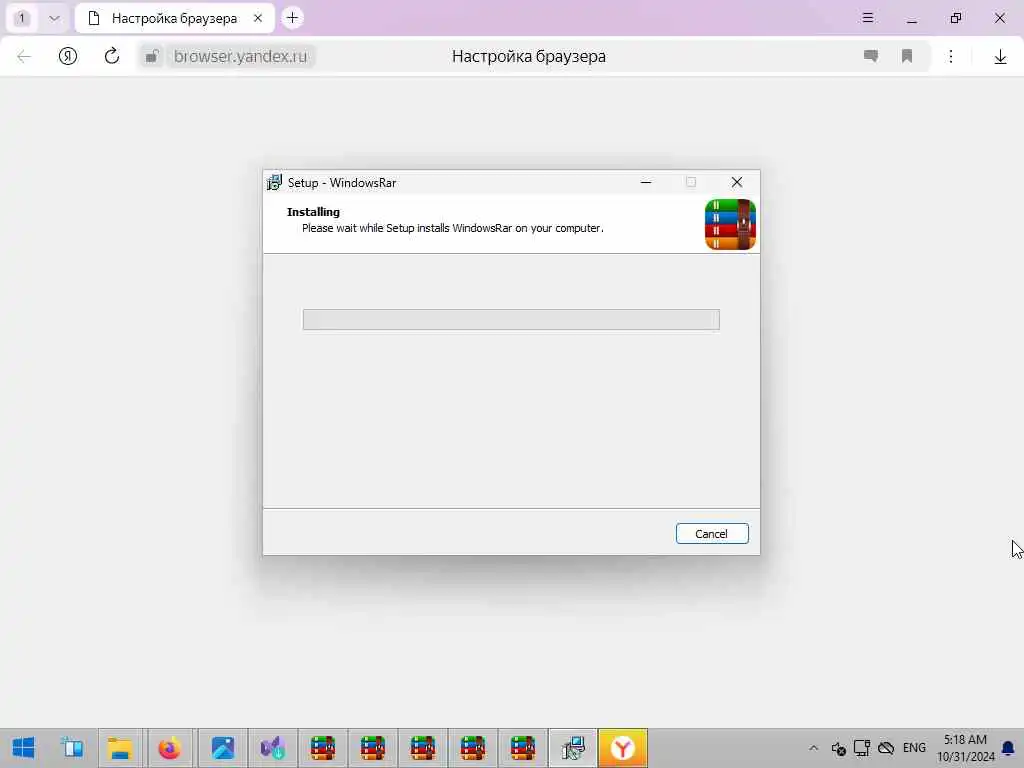The image size is (1024, 768).
Task: Click the WinRAR books logo in installer
Action: [730, 225]
